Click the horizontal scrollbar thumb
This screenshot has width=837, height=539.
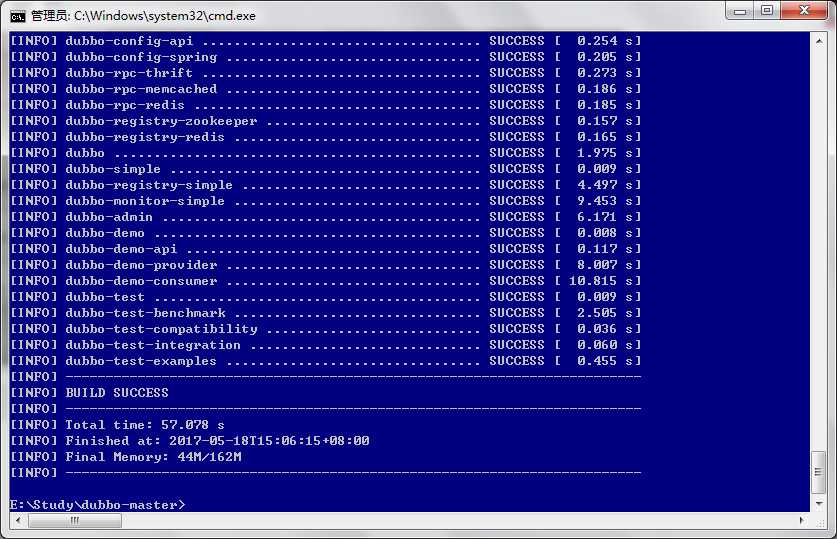pos(75,520)
